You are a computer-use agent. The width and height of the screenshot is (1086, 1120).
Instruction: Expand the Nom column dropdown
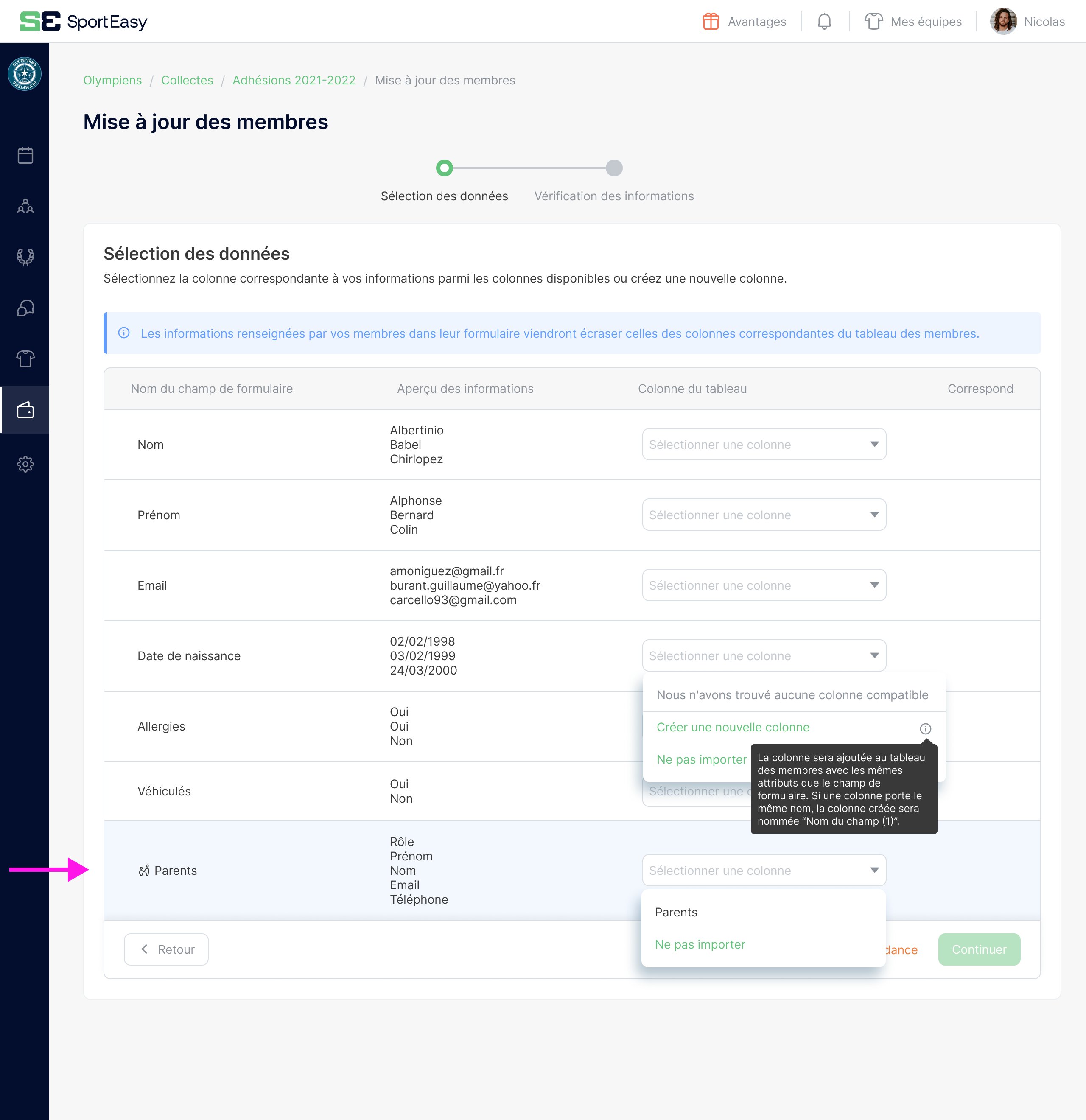coord(763,445)
